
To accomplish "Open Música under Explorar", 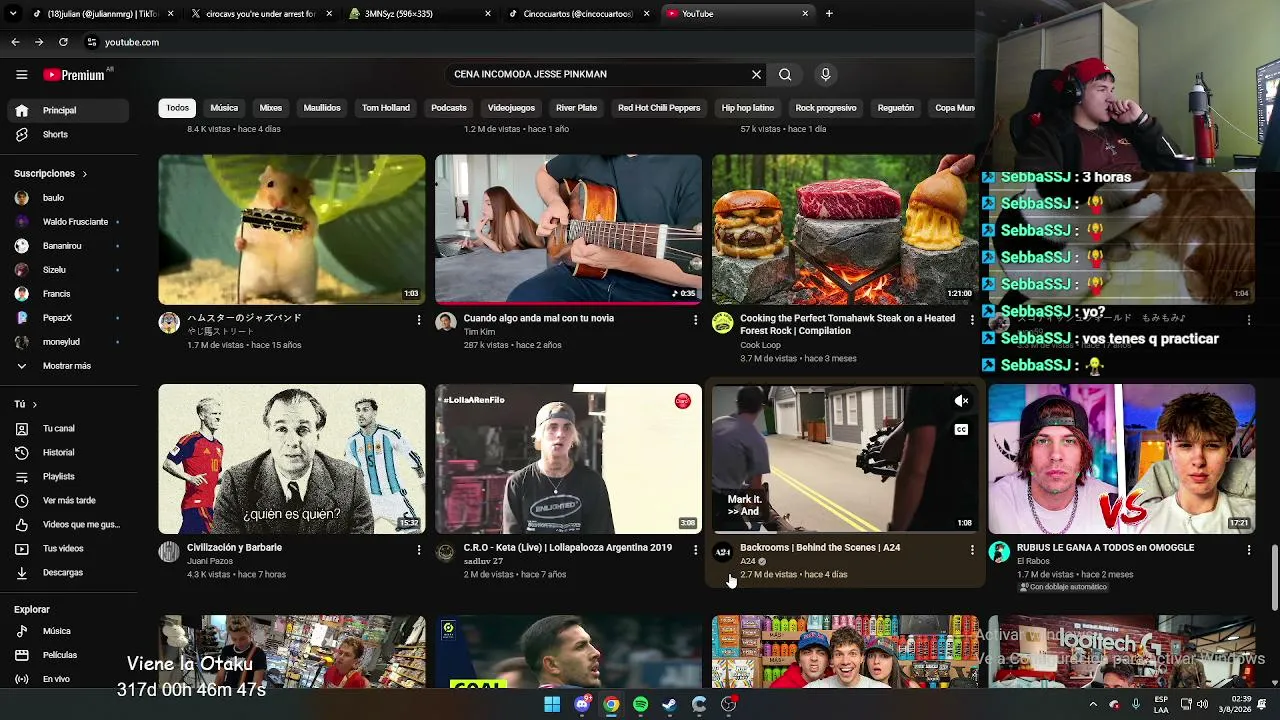I will [x=68, y=631].
